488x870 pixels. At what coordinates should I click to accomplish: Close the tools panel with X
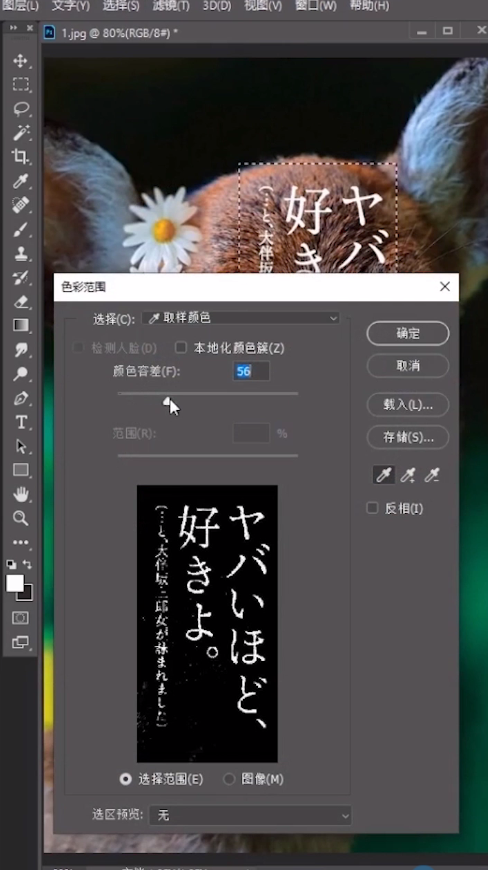tap(29, 28)
